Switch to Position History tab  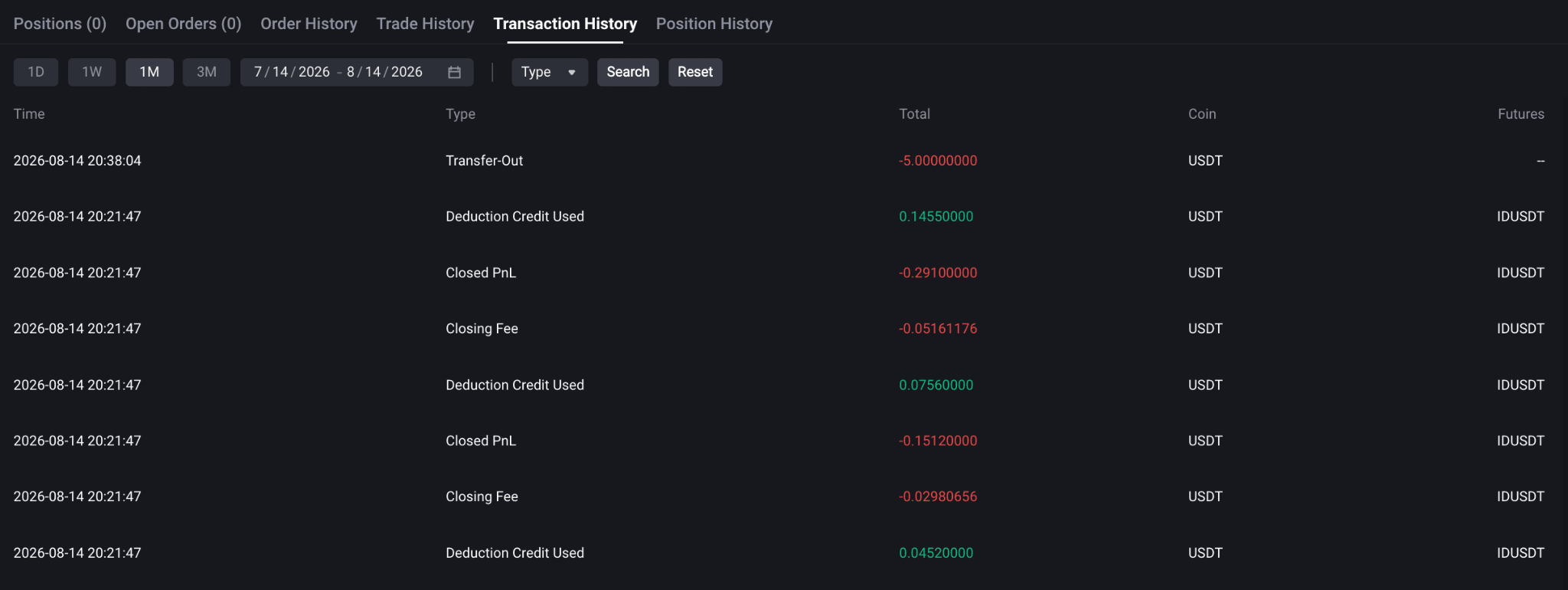(x=714, y=24)
